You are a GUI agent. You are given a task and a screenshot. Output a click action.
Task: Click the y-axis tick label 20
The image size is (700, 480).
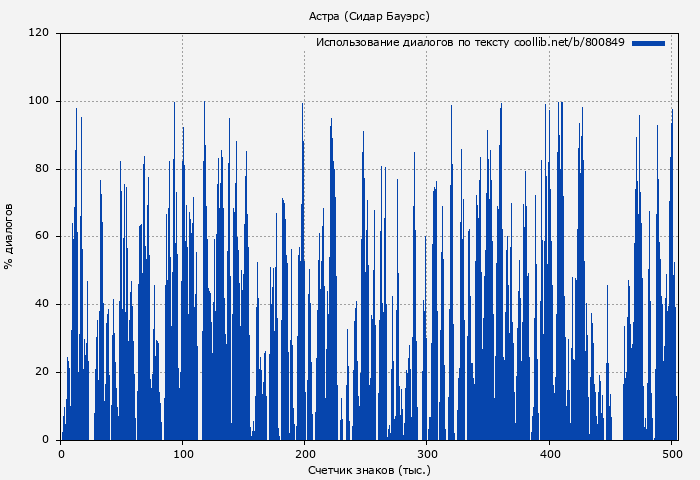[42, 372]
